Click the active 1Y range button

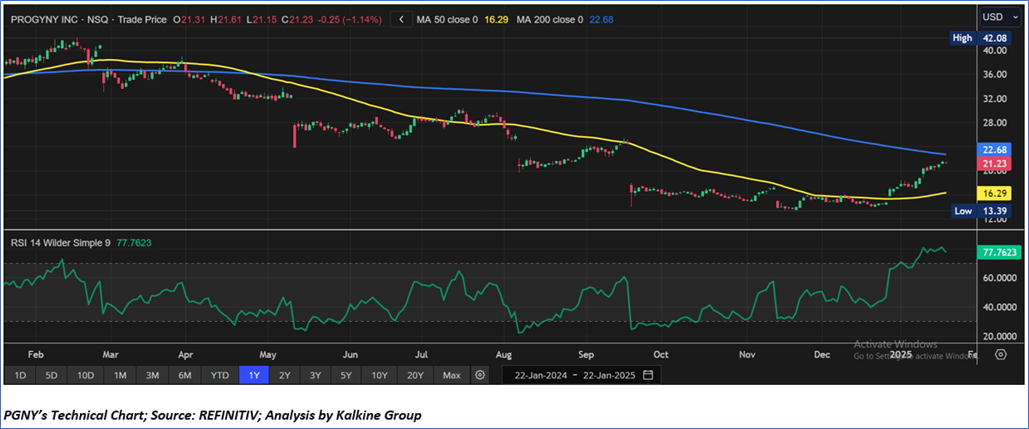click(254, 375)
